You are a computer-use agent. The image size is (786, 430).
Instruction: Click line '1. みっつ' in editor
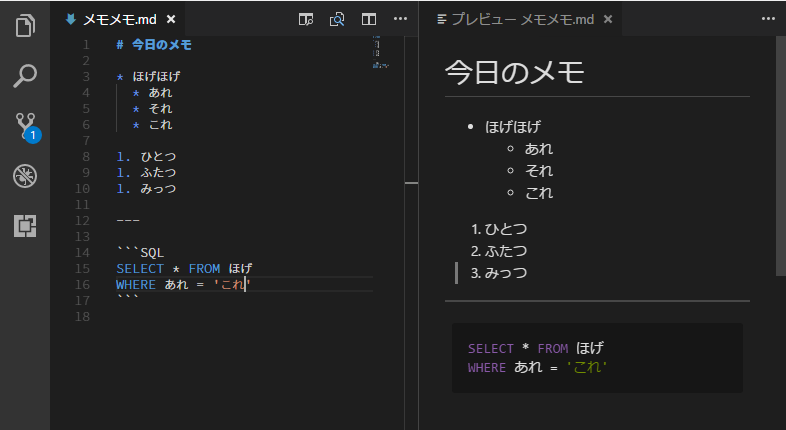(x=146, y=188)
